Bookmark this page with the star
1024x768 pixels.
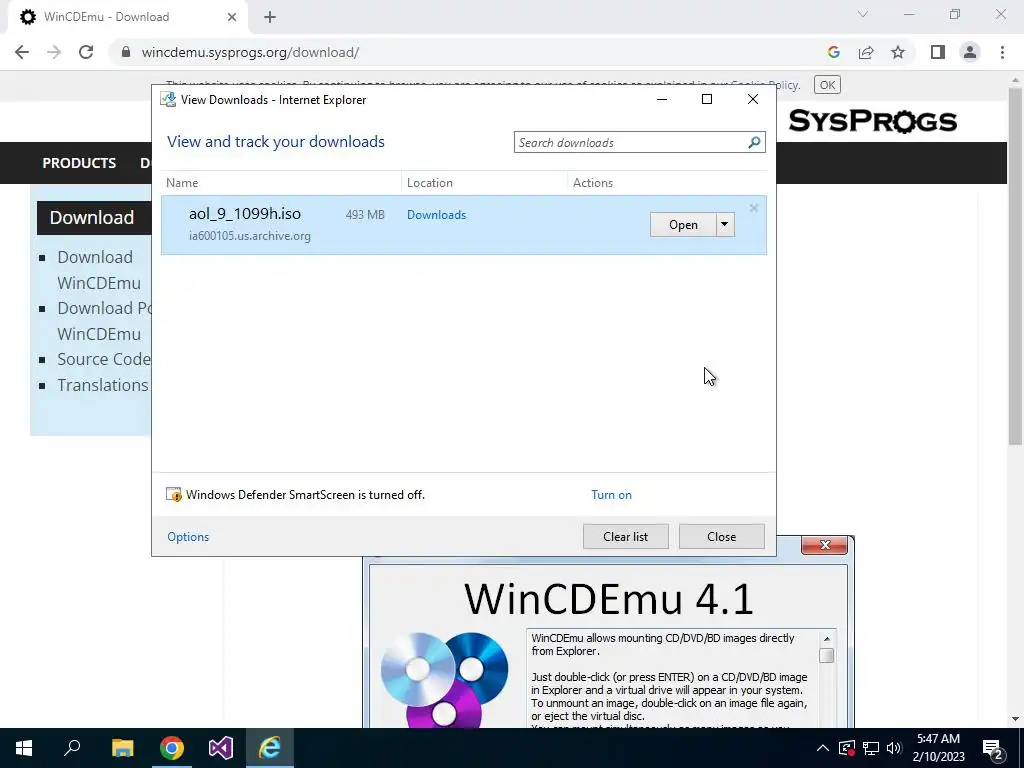click(x=898, y=52)
